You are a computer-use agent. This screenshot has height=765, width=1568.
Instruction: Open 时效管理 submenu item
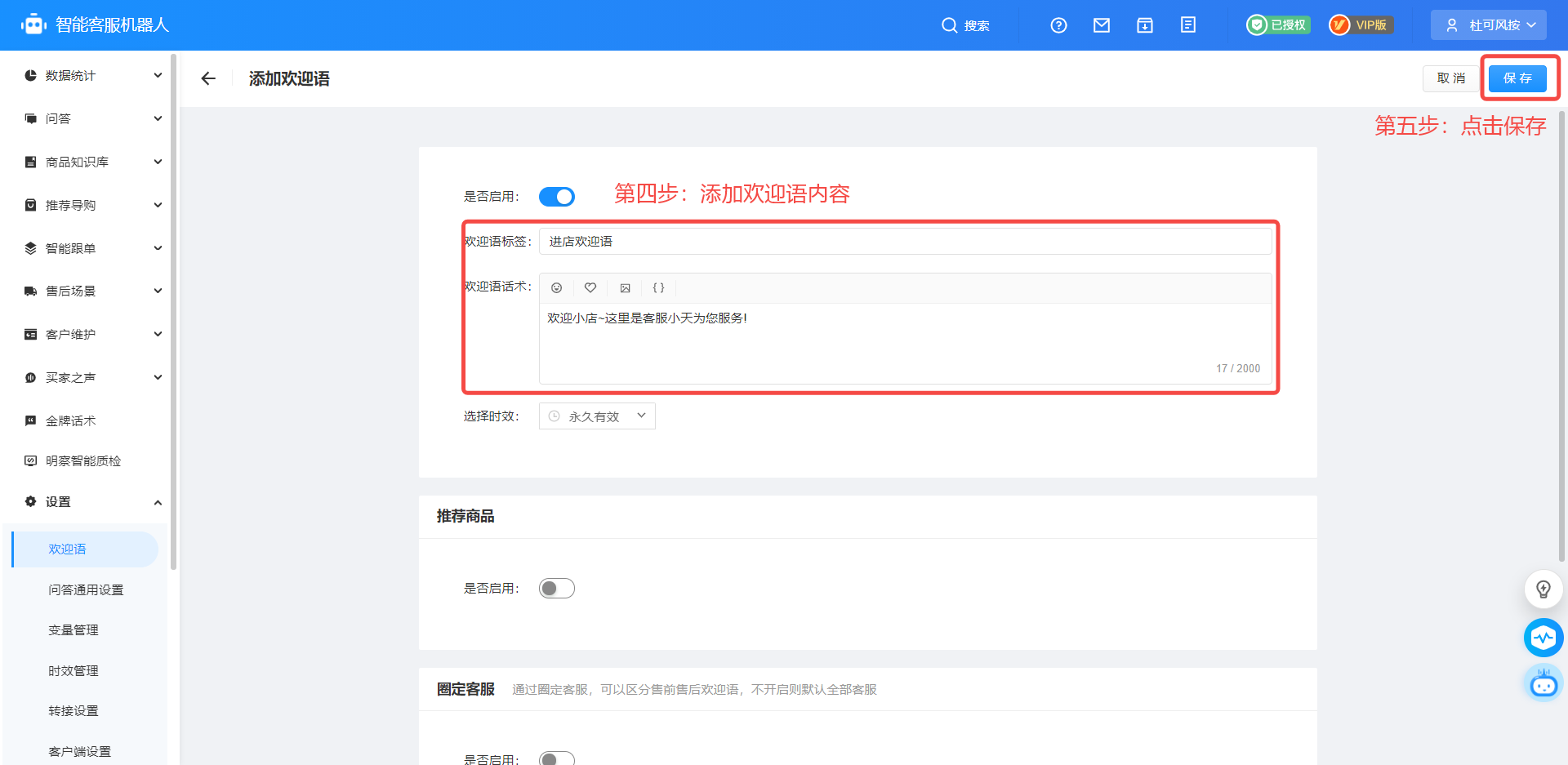(73, 671)
